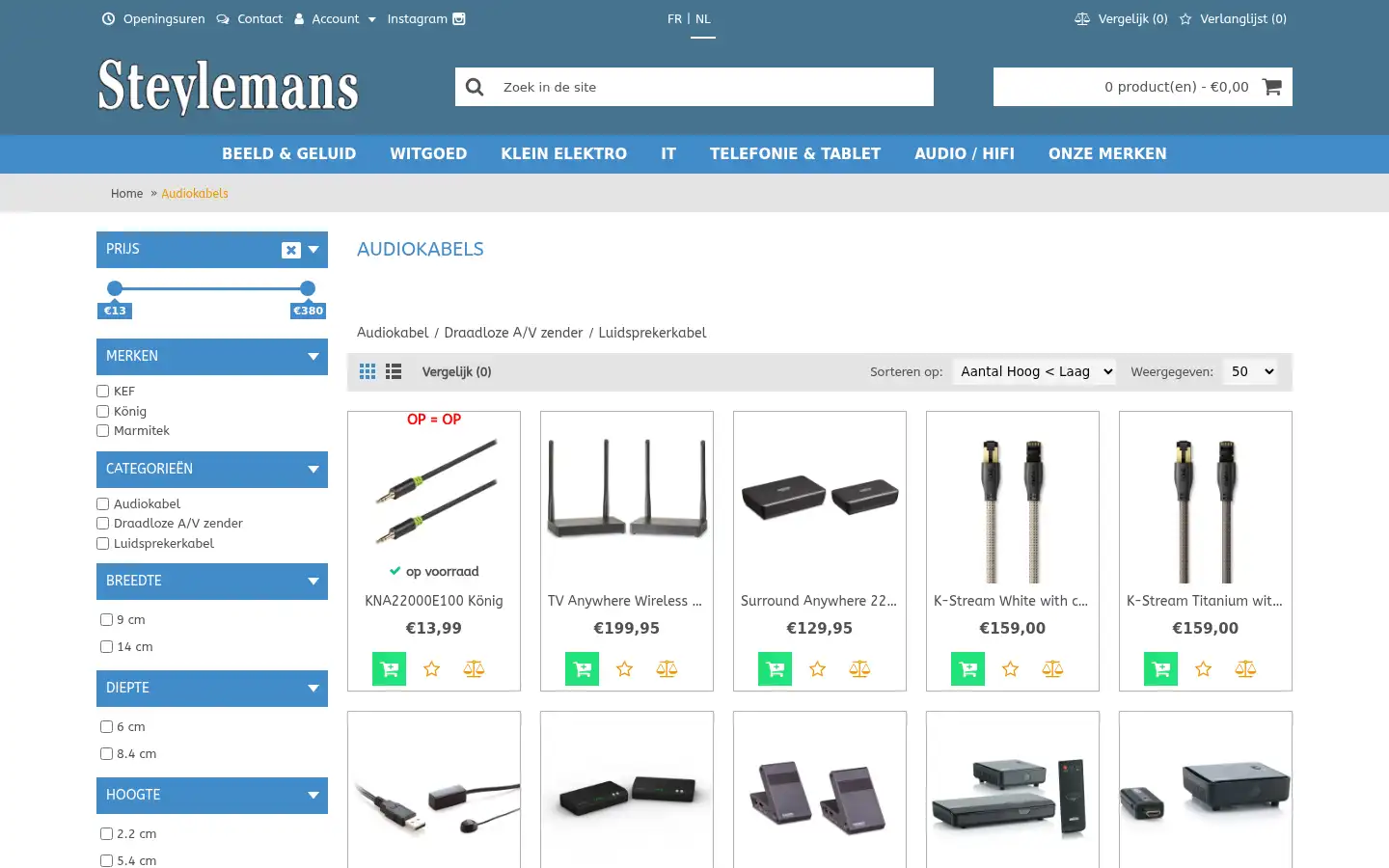This screenshot has width=1389, height=868.
Task: Compare Surround Anywhere 22 product
Action: click(x=859, y=668)
